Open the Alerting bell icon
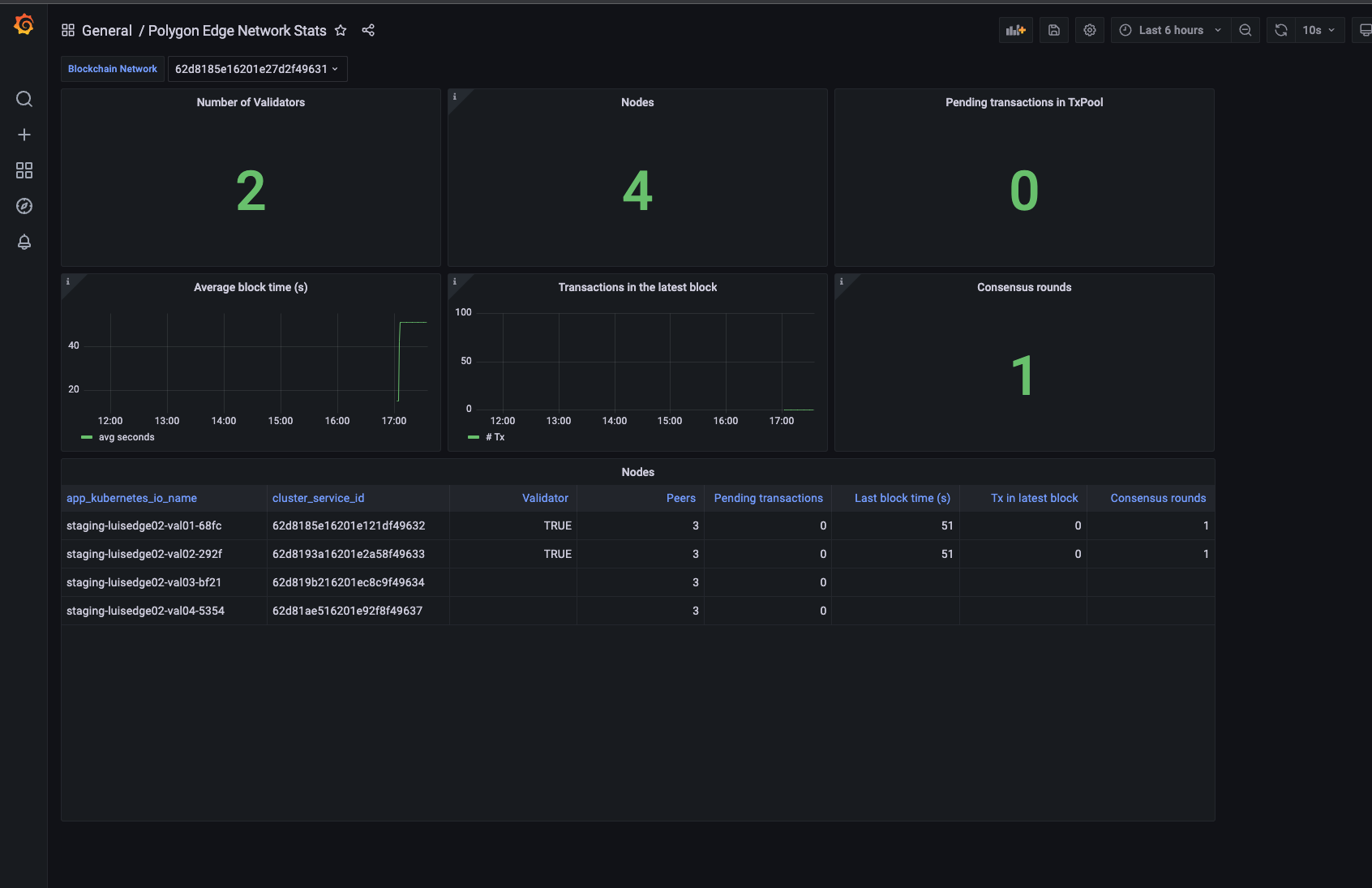 click(24, 242)
